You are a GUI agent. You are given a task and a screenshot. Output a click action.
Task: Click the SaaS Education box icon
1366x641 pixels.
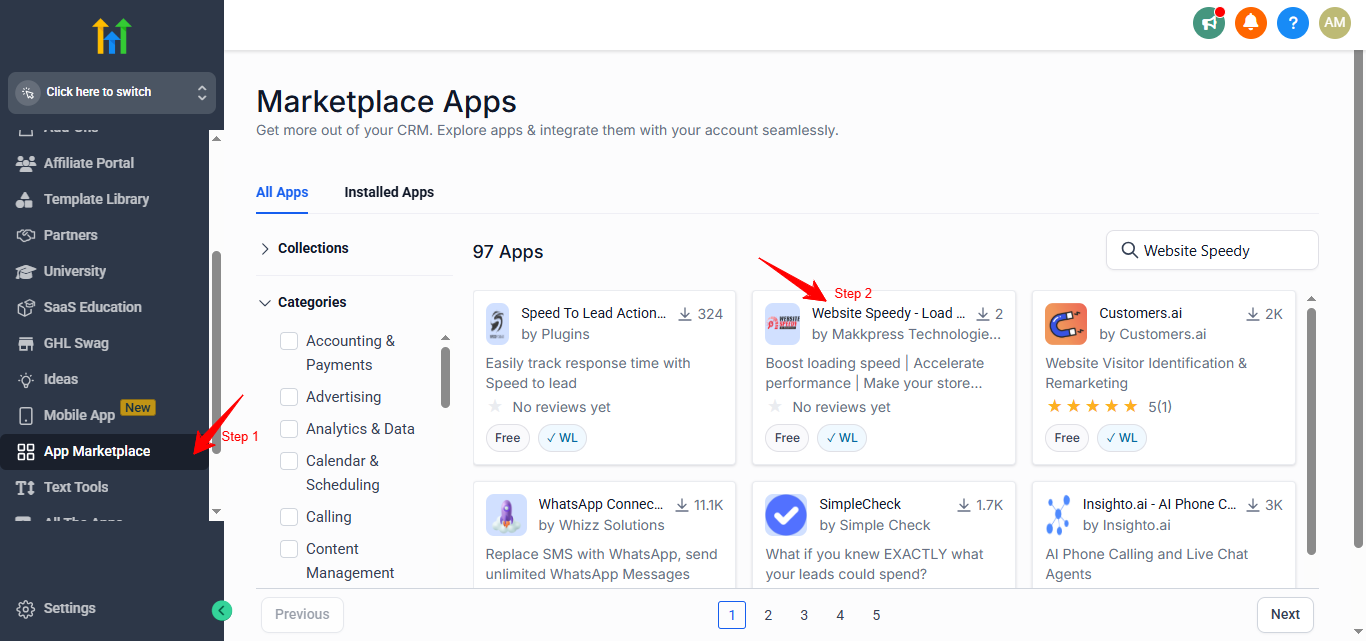tap(26, 307)
